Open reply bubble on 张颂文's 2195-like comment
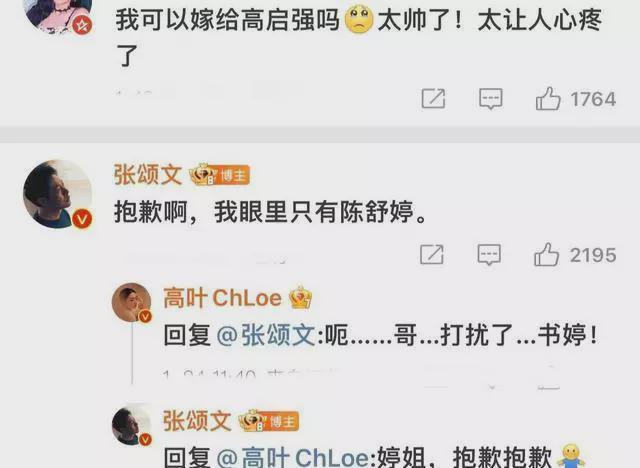Screen dimensions: 640x468 (489, 255)
